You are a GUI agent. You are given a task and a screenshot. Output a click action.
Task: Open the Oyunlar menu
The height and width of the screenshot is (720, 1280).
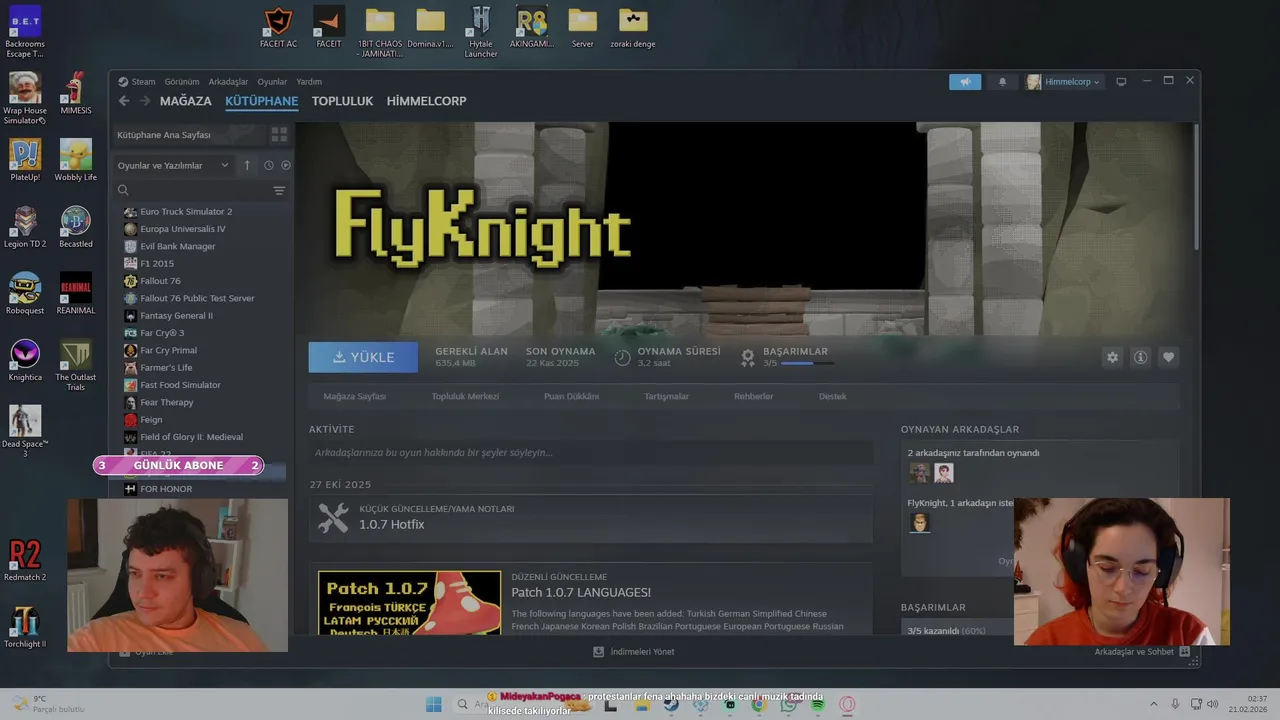(272, 82)
